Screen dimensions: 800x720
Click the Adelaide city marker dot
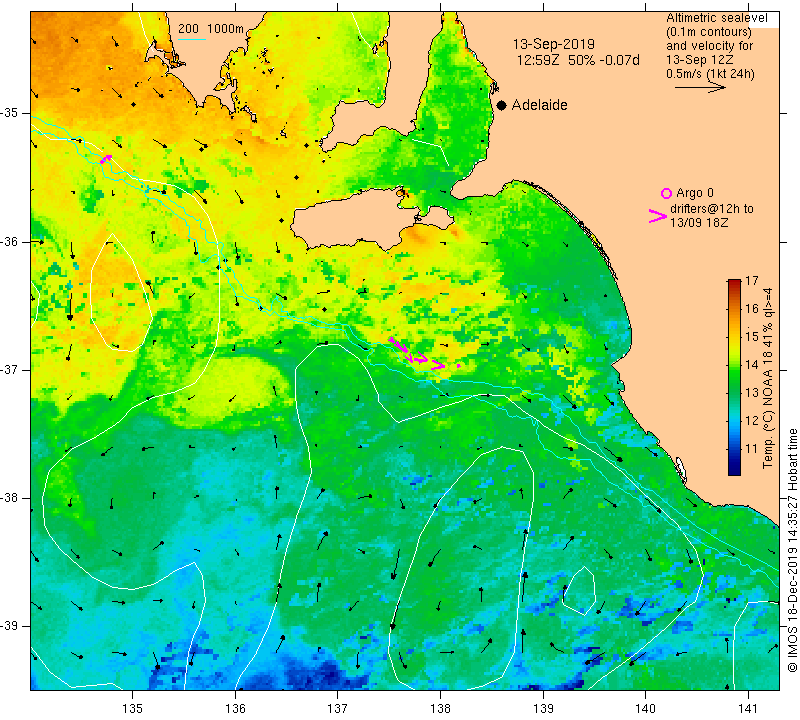tap(502, 105)
